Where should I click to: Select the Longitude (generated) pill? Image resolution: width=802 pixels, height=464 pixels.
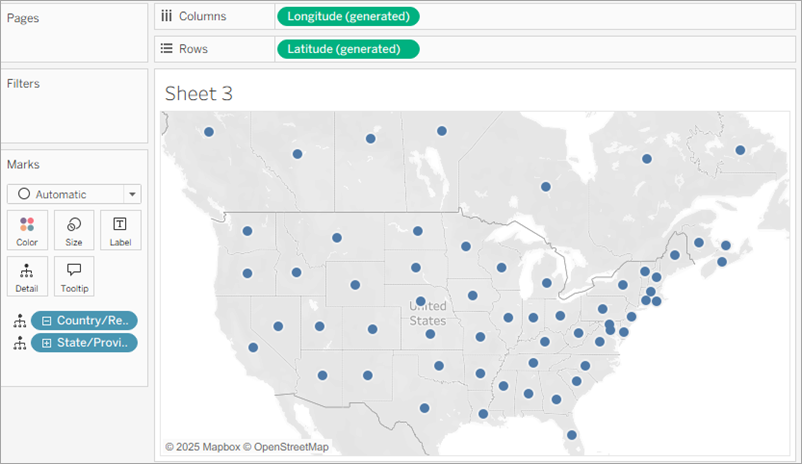point(347,16)
